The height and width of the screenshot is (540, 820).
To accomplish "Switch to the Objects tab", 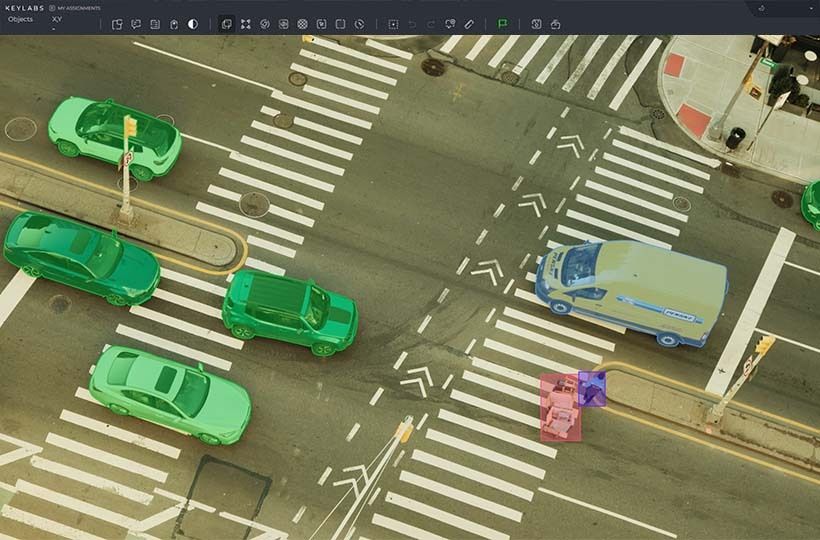I will 20,19.
